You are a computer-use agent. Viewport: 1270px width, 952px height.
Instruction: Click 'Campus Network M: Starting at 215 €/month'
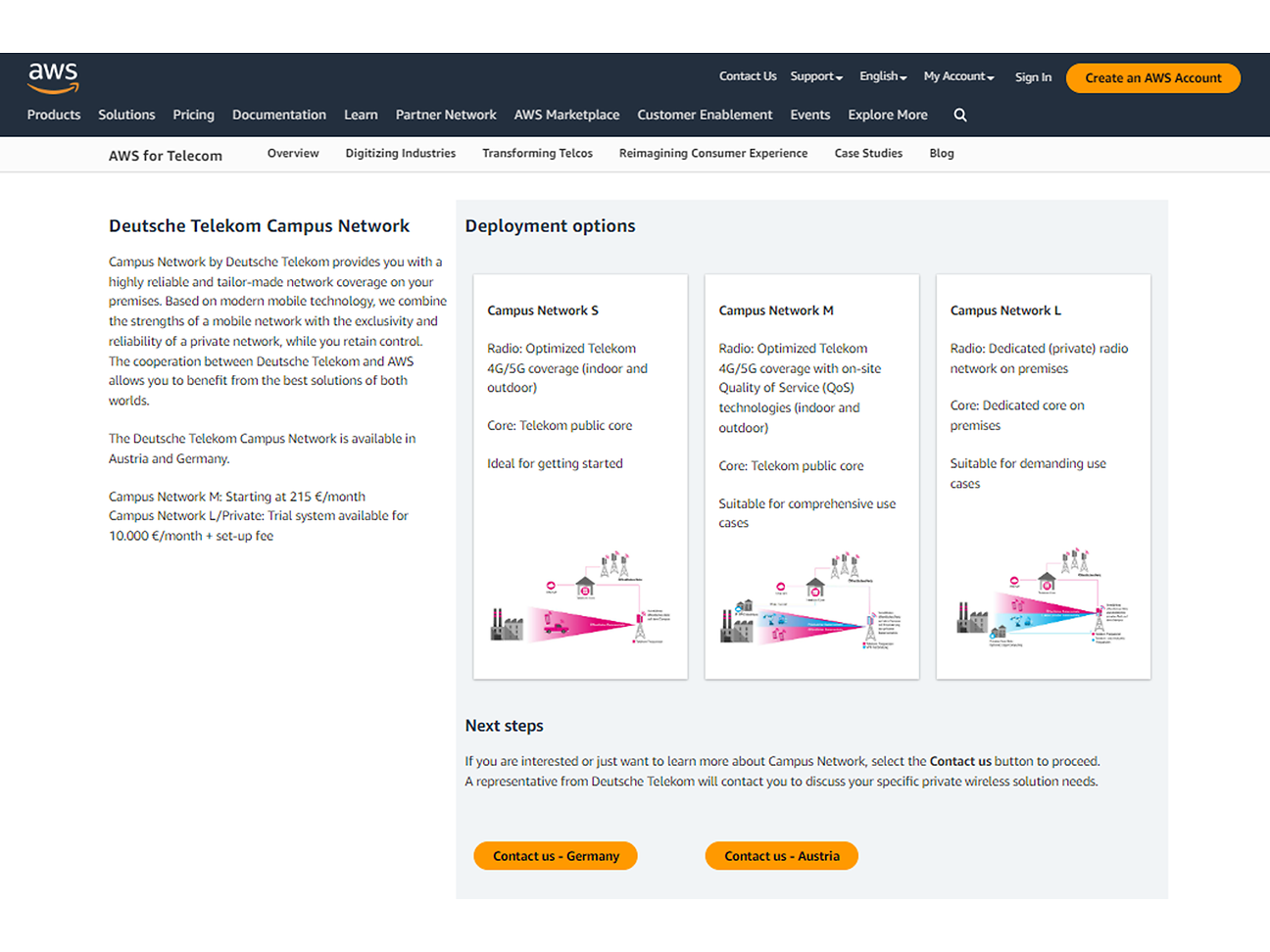coord(237,497)
